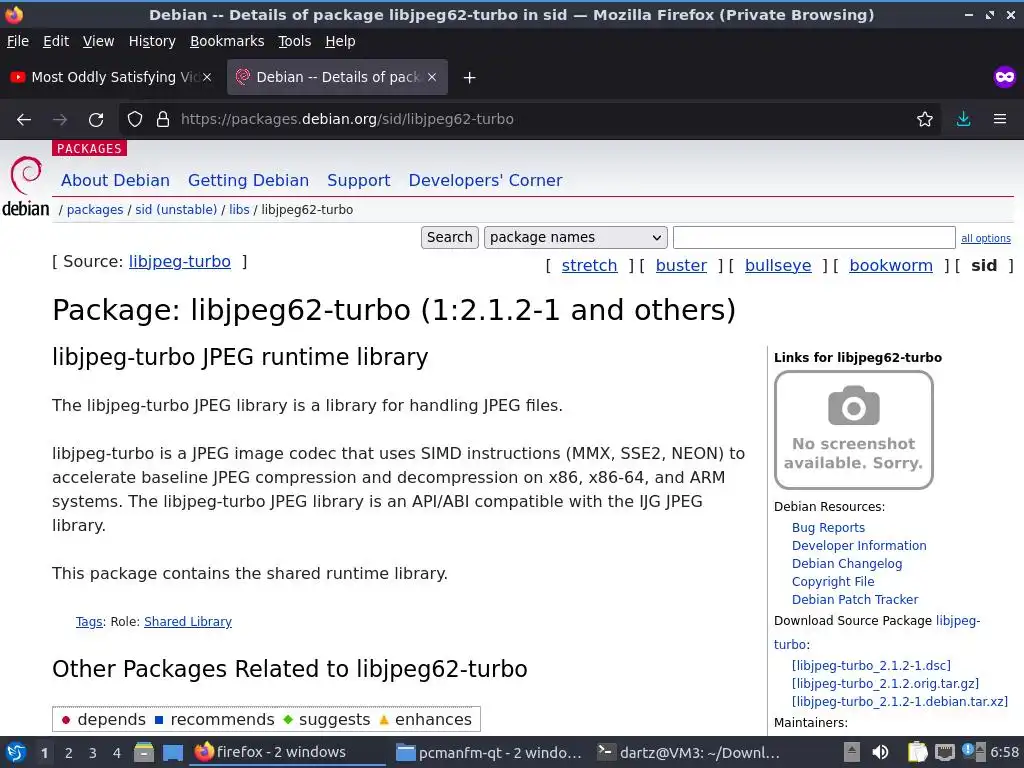Open the volume speaker tray icon
The width and height of the screenshot is (1024, 768).
pyautogui.click(x=880, y=752)
